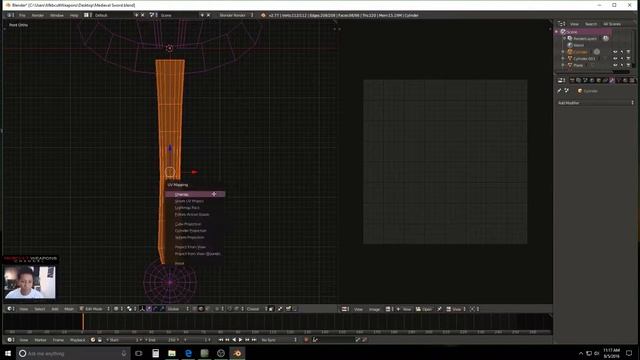Open the Blender Render engine dropdown
Image resolution: width=640 pixels, height=360 pixels.
[x=236, y=15]
